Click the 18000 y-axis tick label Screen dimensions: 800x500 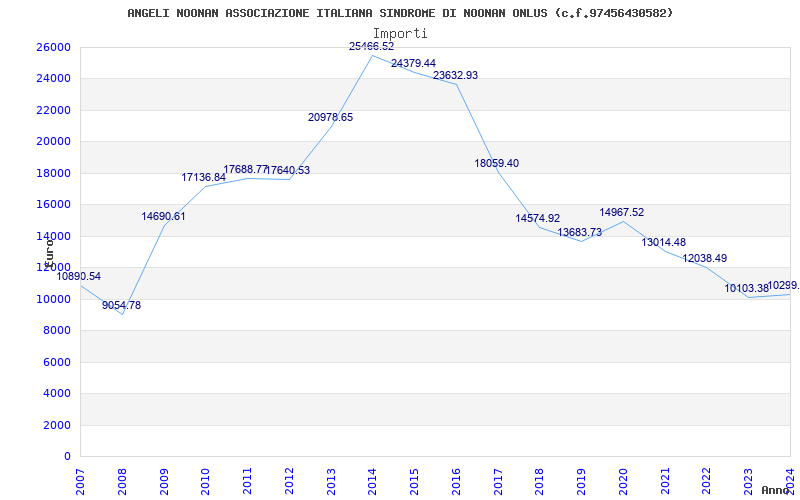pos(53,173)
